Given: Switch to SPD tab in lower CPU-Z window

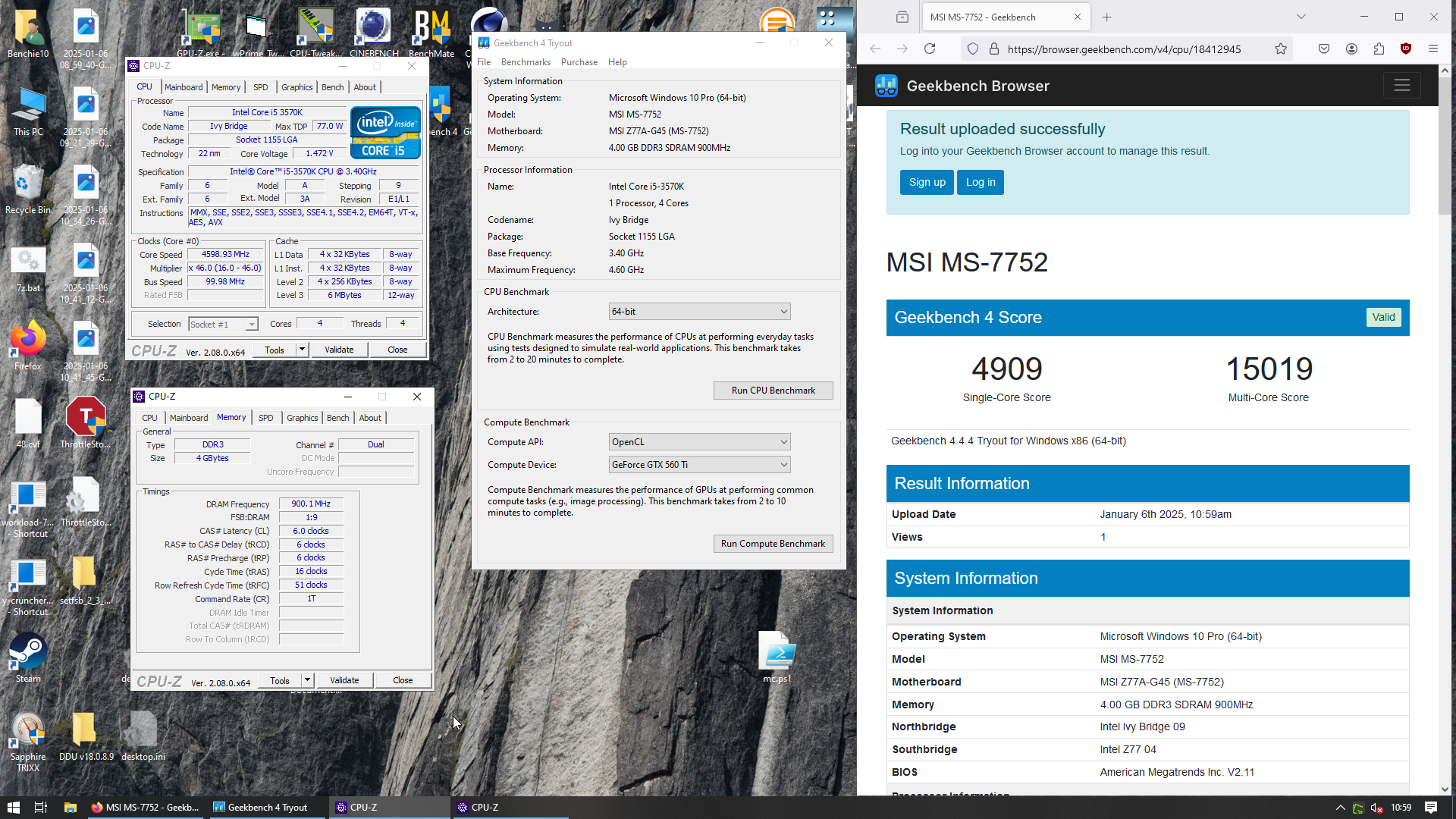Looking at the screenshot, I should pyautogui.click(x=265, y=418).
